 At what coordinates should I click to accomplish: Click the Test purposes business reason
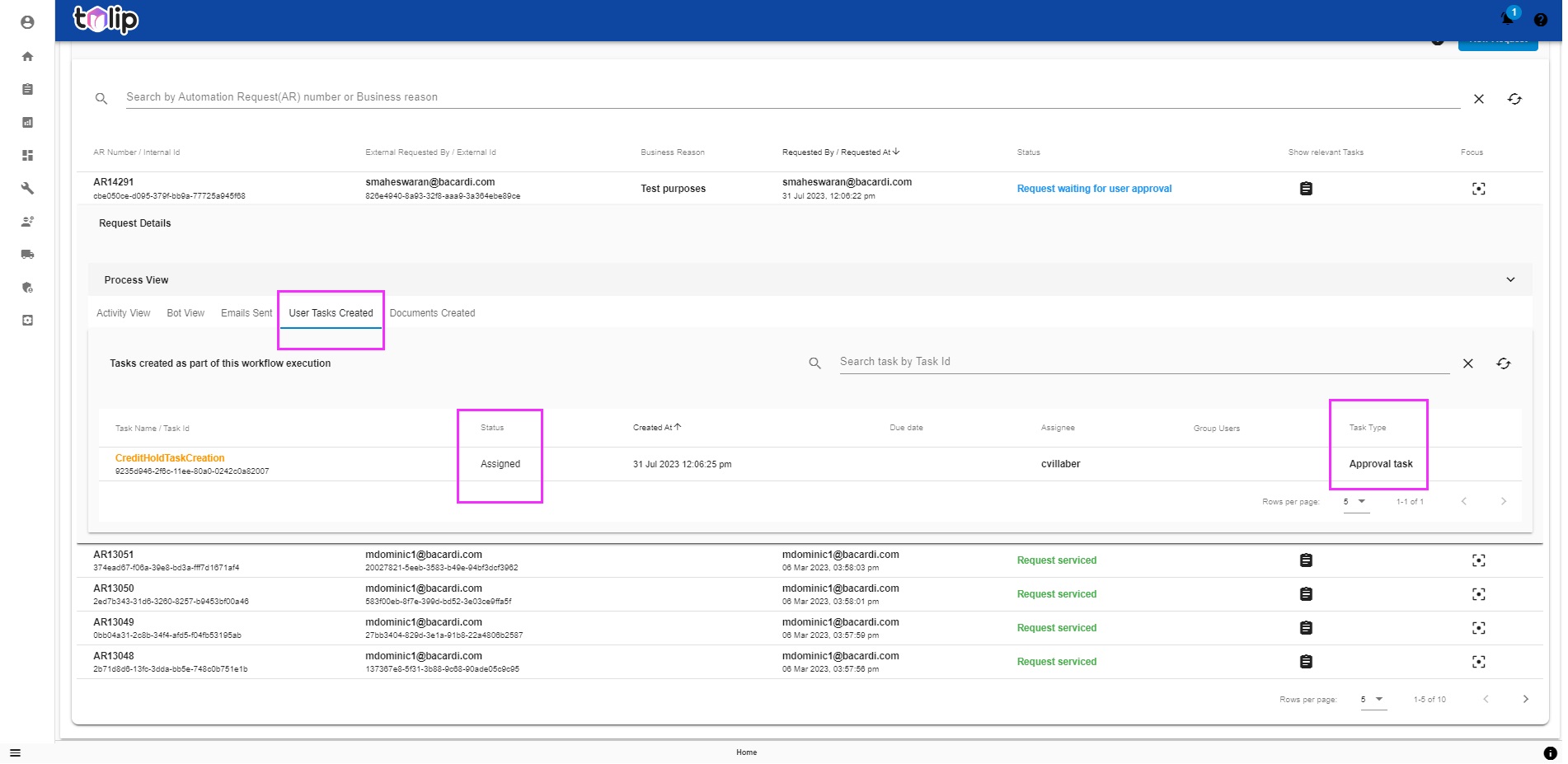pyautogui.click(x=674, y=189)
